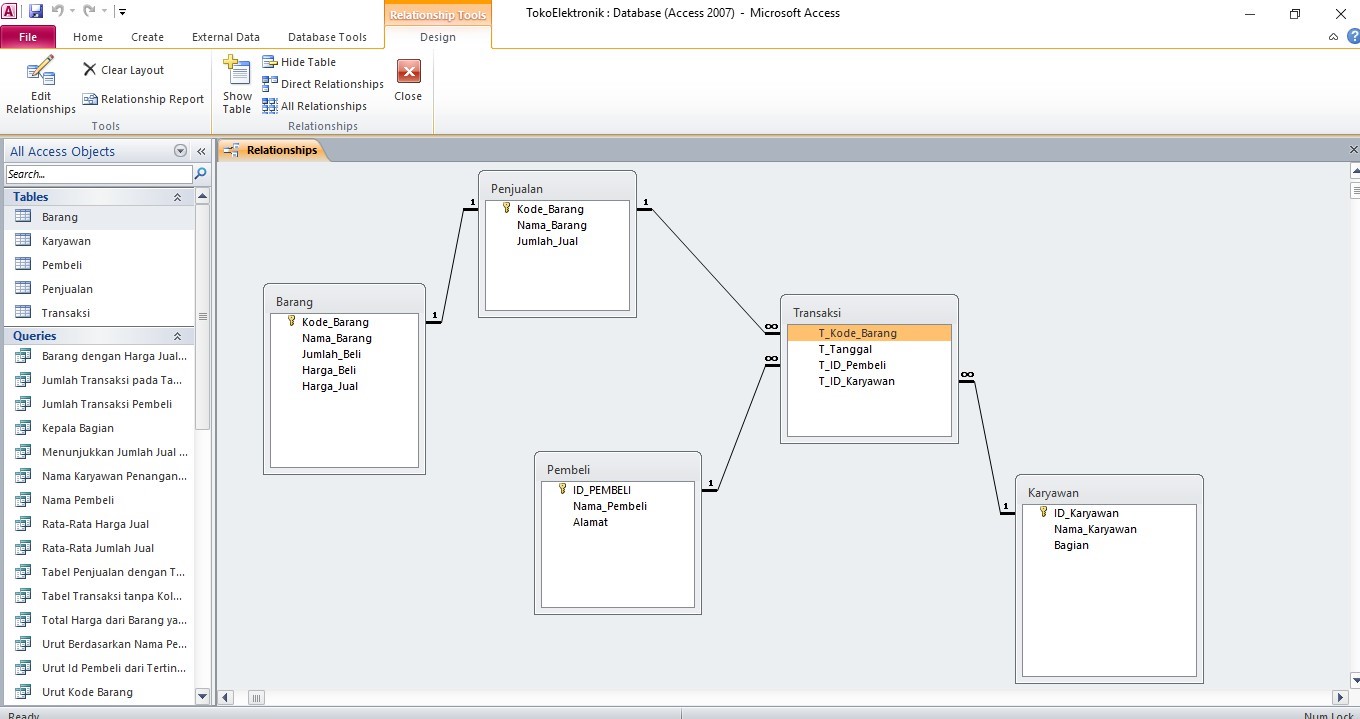Viewport: 1360px width, 719px height.
Task: Open Microsoft Access Help icon
Action: click(x=1353, y=36)
